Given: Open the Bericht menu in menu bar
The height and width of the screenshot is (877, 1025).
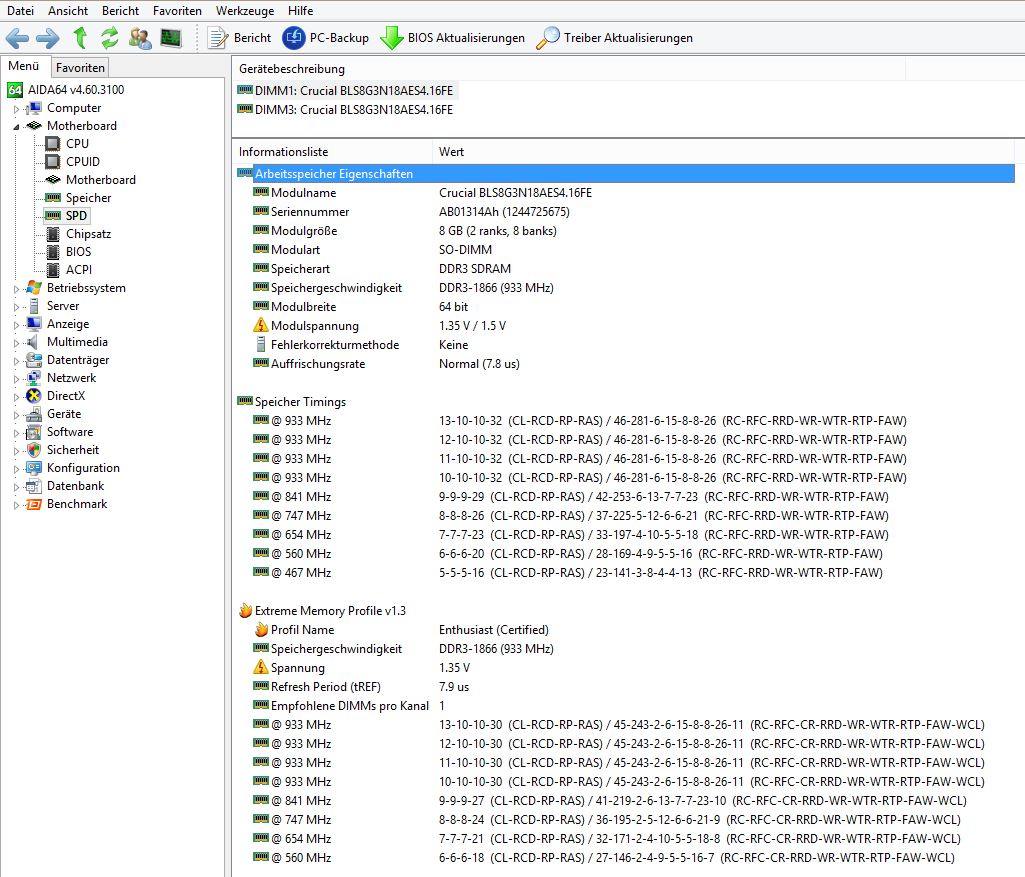Looking at the screenshot, I should click(120, 10).
